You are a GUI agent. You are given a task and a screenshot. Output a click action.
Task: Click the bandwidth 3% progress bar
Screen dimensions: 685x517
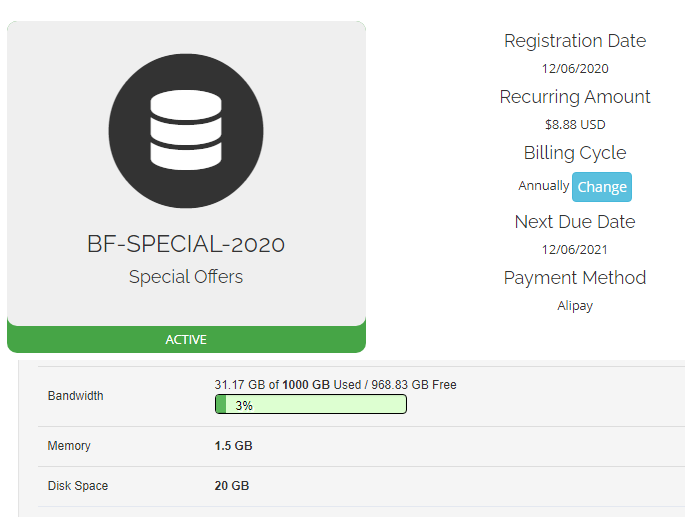310,405
